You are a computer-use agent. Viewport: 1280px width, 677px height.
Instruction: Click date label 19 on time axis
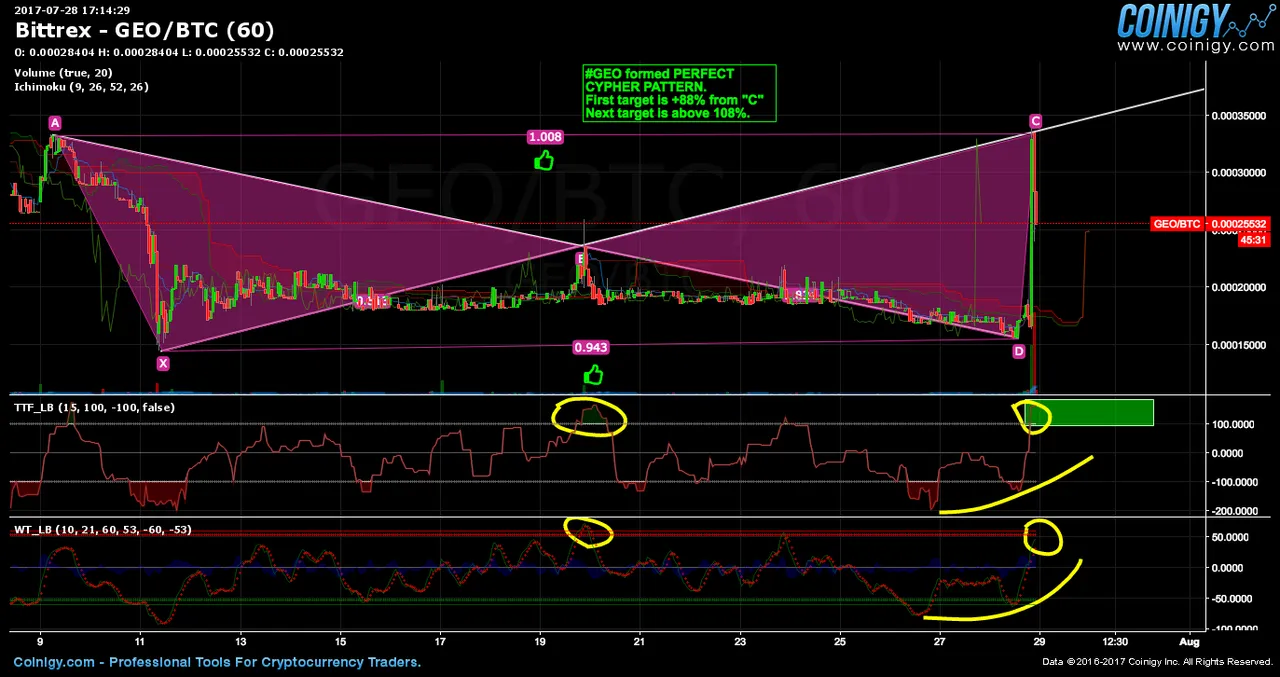pos(540,641)
